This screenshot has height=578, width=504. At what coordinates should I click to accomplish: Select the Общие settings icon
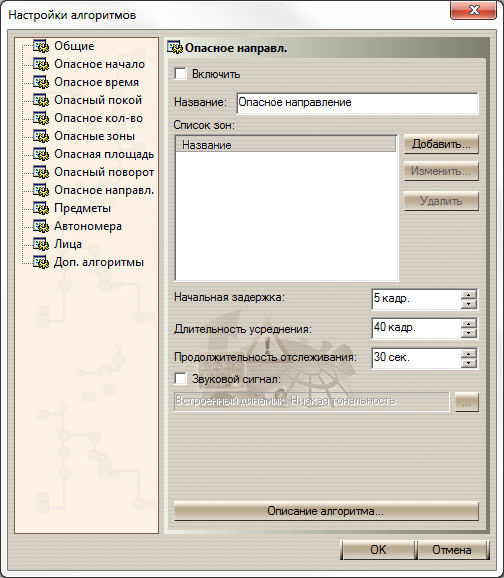[x=41, y=46]
